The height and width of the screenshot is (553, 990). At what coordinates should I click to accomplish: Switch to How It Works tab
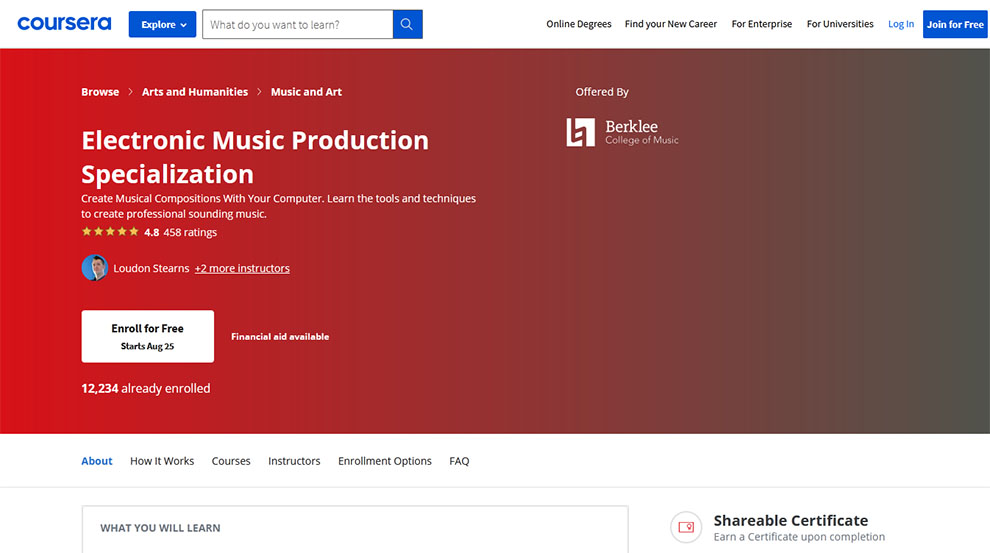[x=162, y=461]
